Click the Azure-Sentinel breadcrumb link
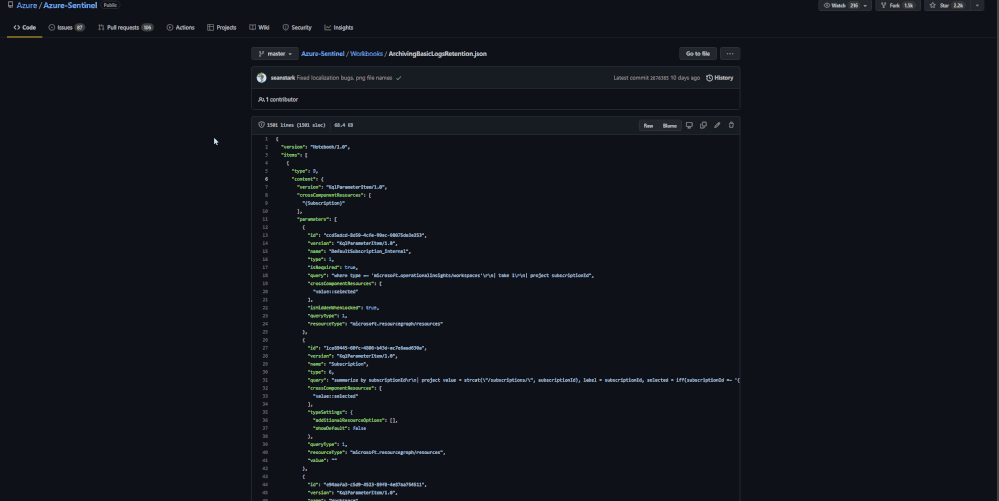 coord(322,54)
